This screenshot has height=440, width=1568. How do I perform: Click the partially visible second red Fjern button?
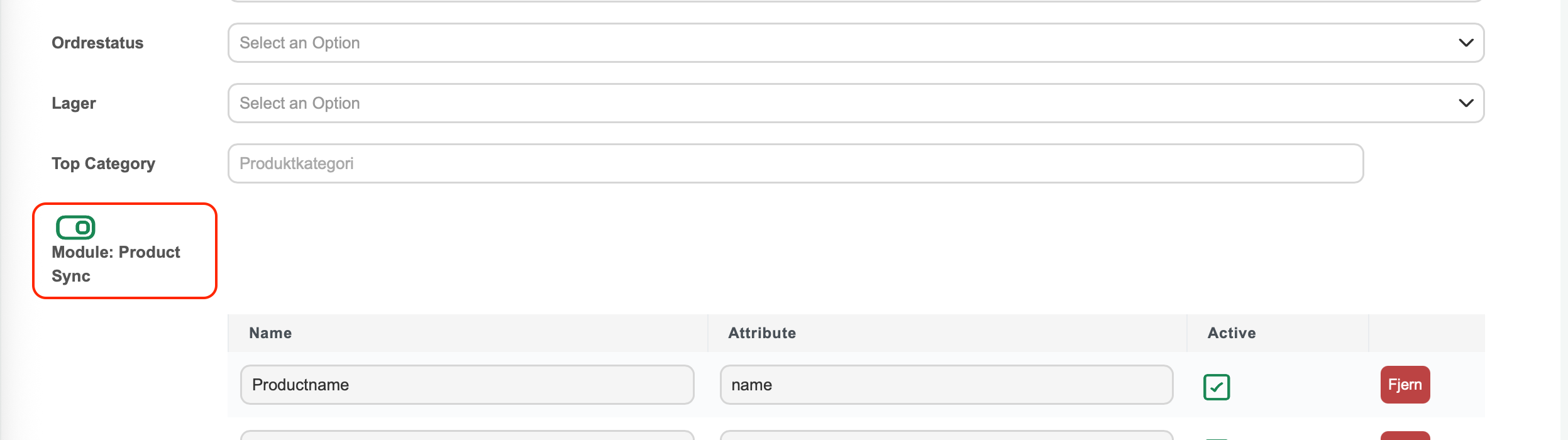coord(1405,436)
